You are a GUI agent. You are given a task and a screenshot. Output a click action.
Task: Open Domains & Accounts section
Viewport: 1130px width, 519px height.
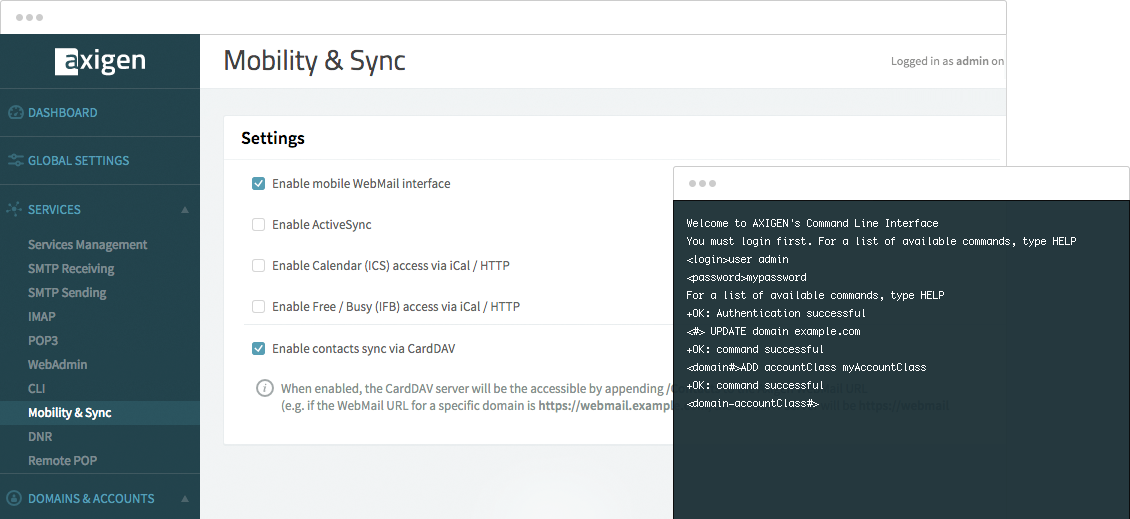point(91,499)
